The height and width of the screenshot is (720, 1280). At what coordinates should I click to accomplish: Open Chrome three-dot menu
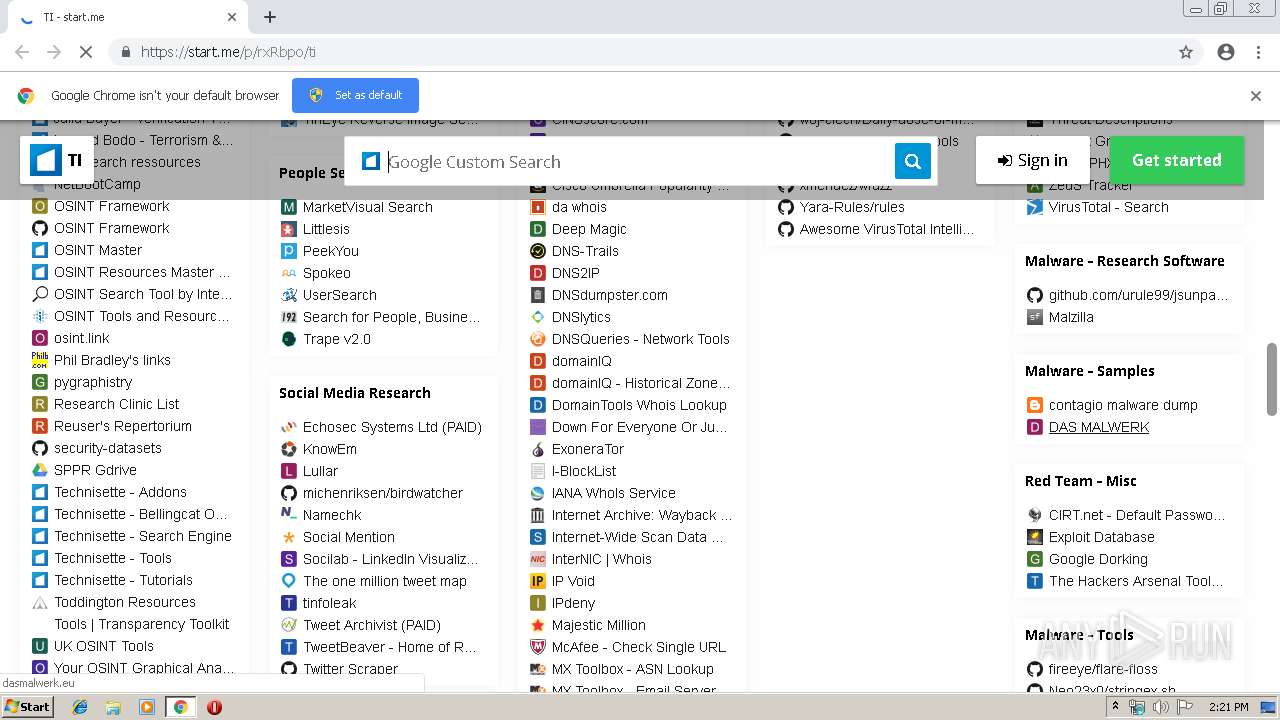click(1258, 52)
